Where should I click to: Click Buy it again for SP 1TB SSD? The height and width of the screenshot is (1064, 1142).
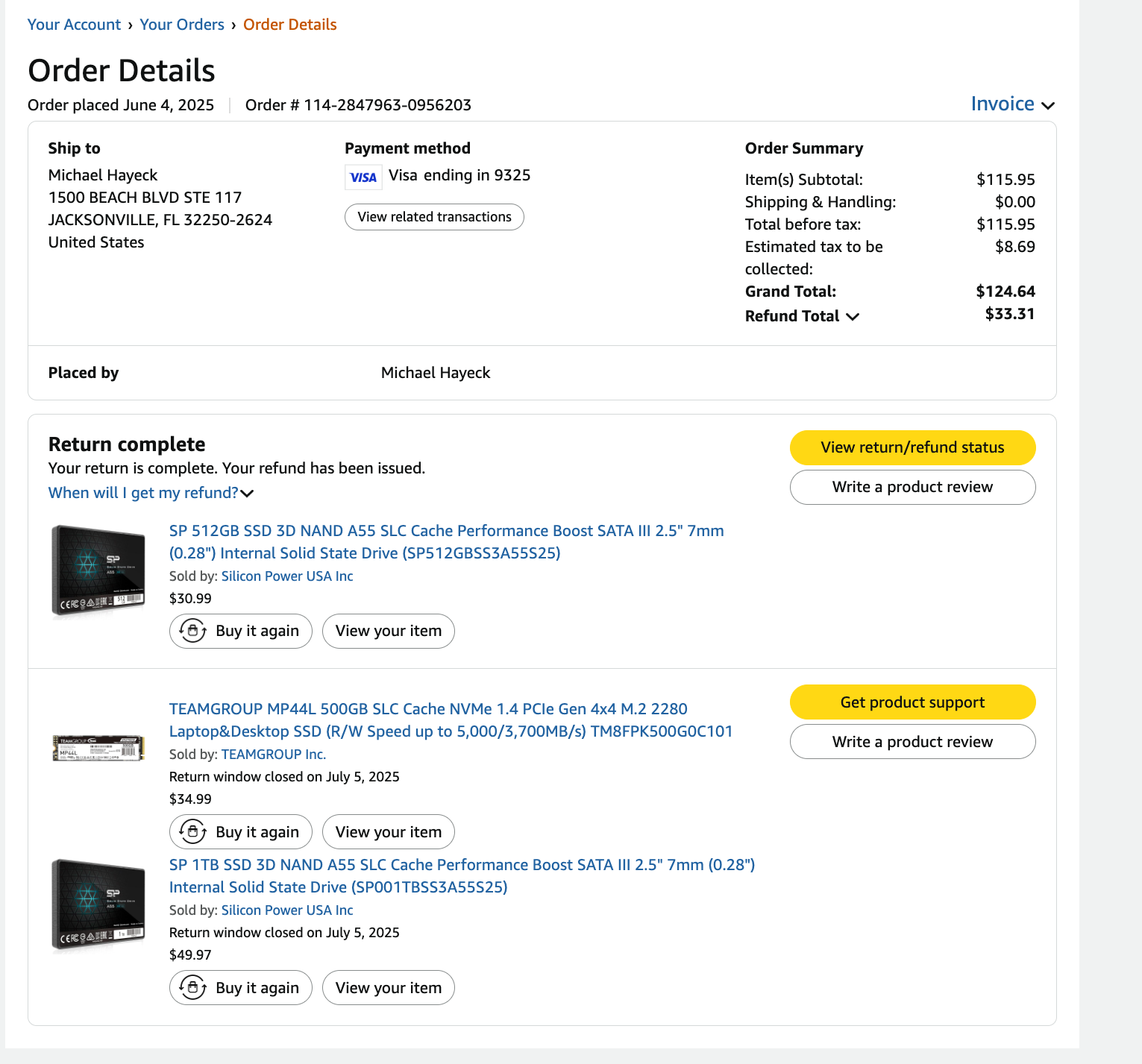click(241, 987)
